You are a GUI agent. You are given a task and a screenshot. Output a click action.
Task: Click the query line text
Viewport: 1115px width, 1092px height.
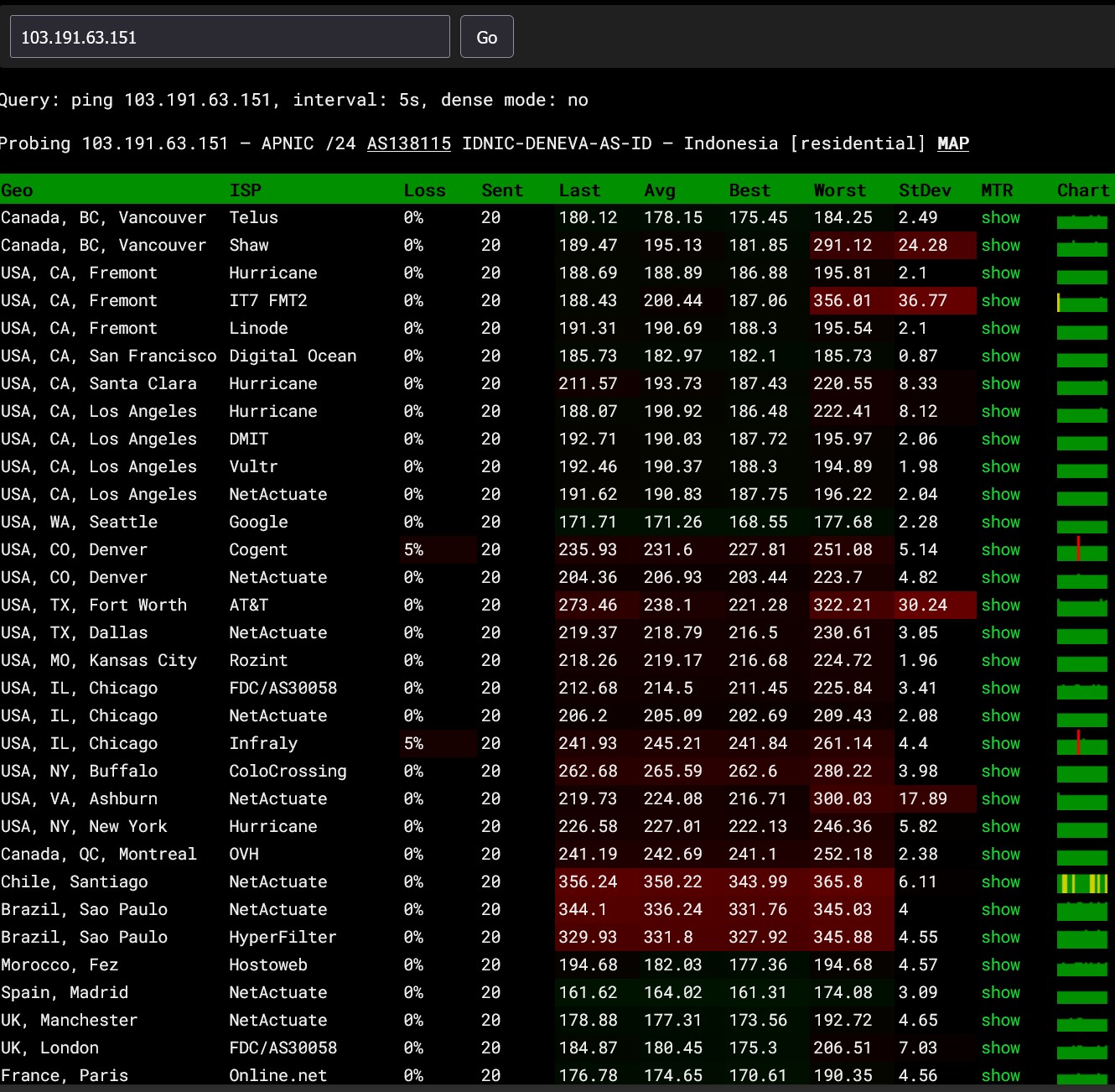[294, 100]
